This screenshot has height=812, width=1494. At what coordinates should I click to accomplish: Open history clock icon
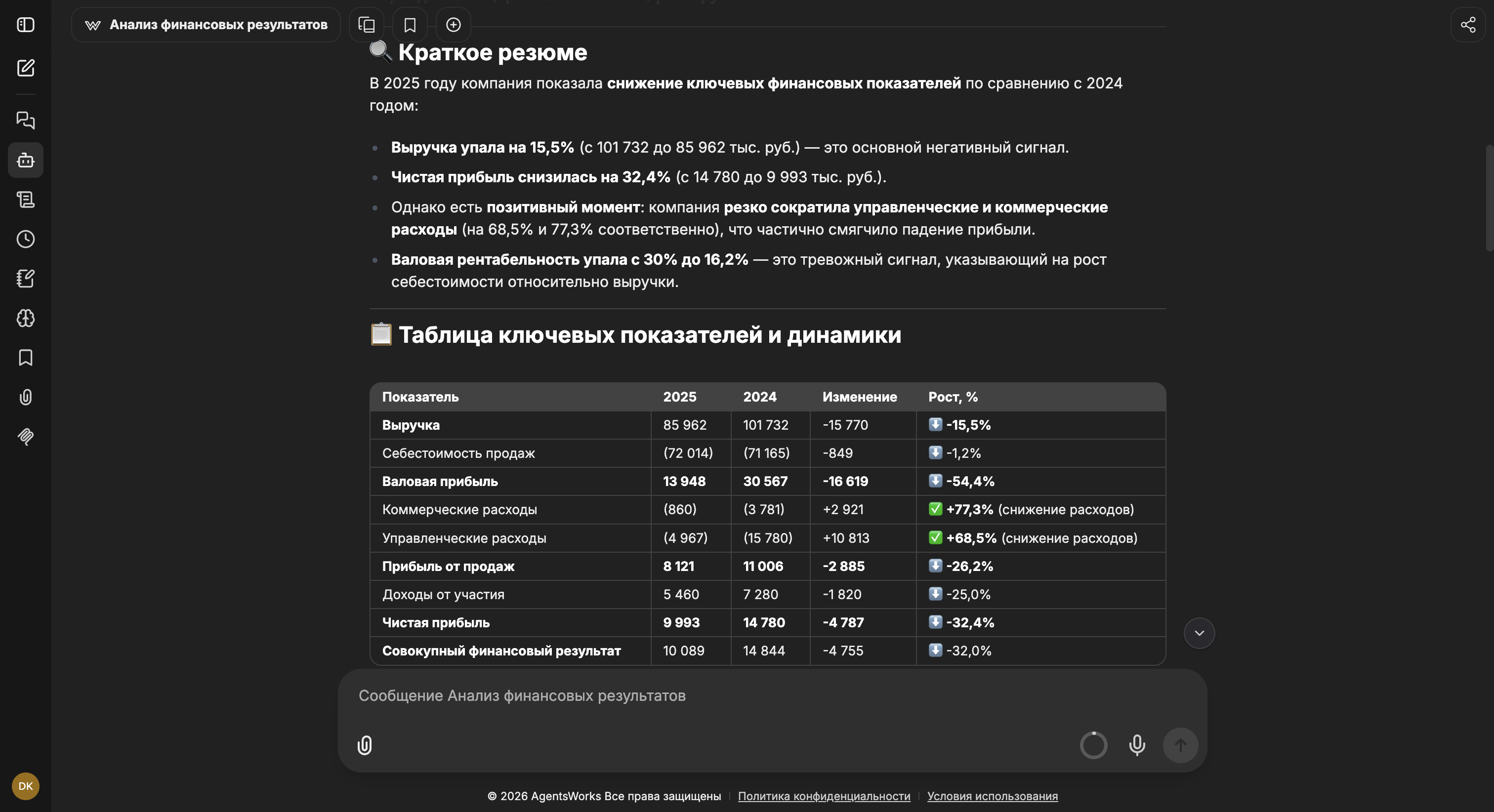point(26,239)
